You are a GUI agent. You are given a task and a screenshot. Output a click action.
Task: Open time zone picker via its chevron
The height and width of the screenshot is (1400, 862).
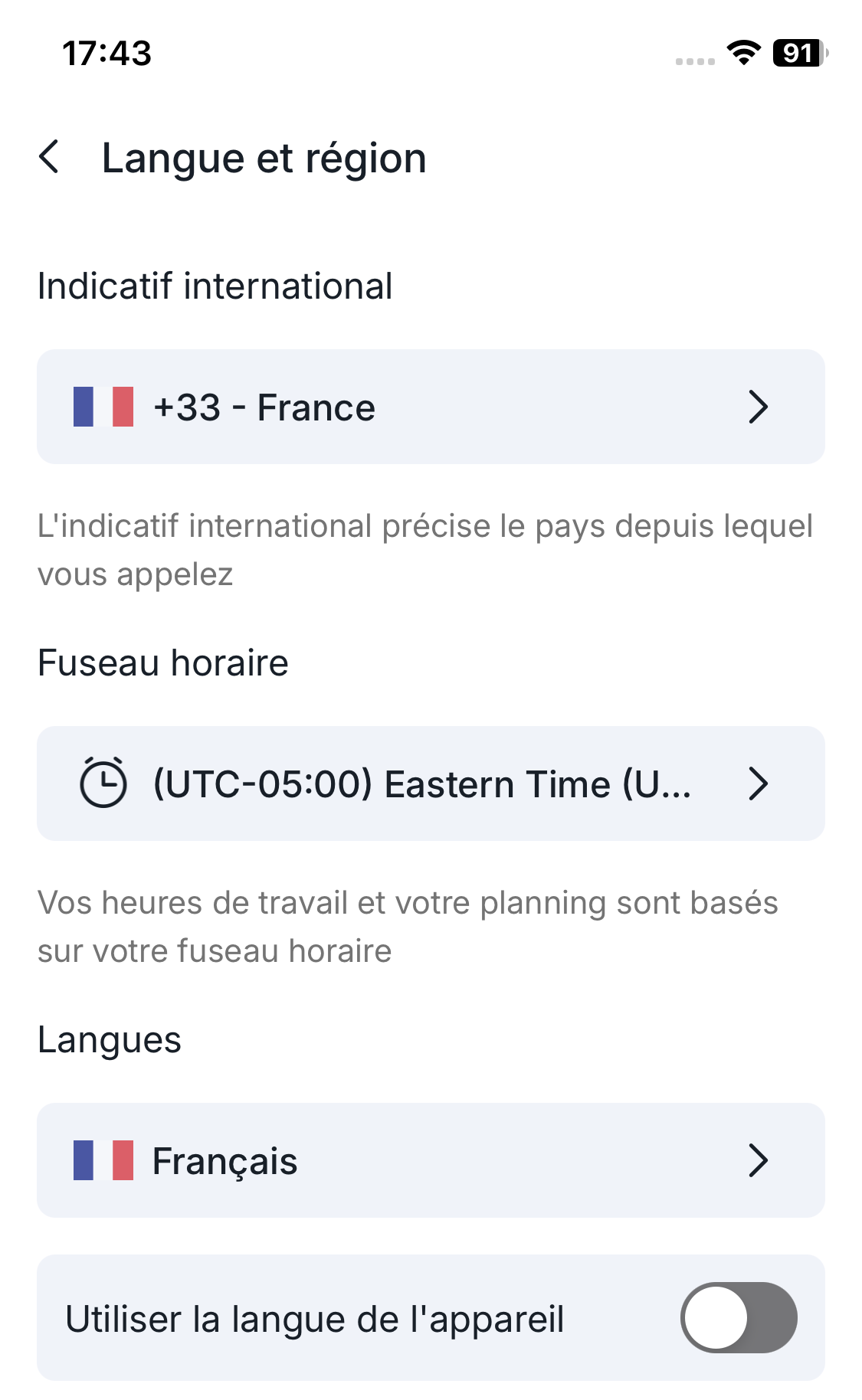(x=758, y=783)
